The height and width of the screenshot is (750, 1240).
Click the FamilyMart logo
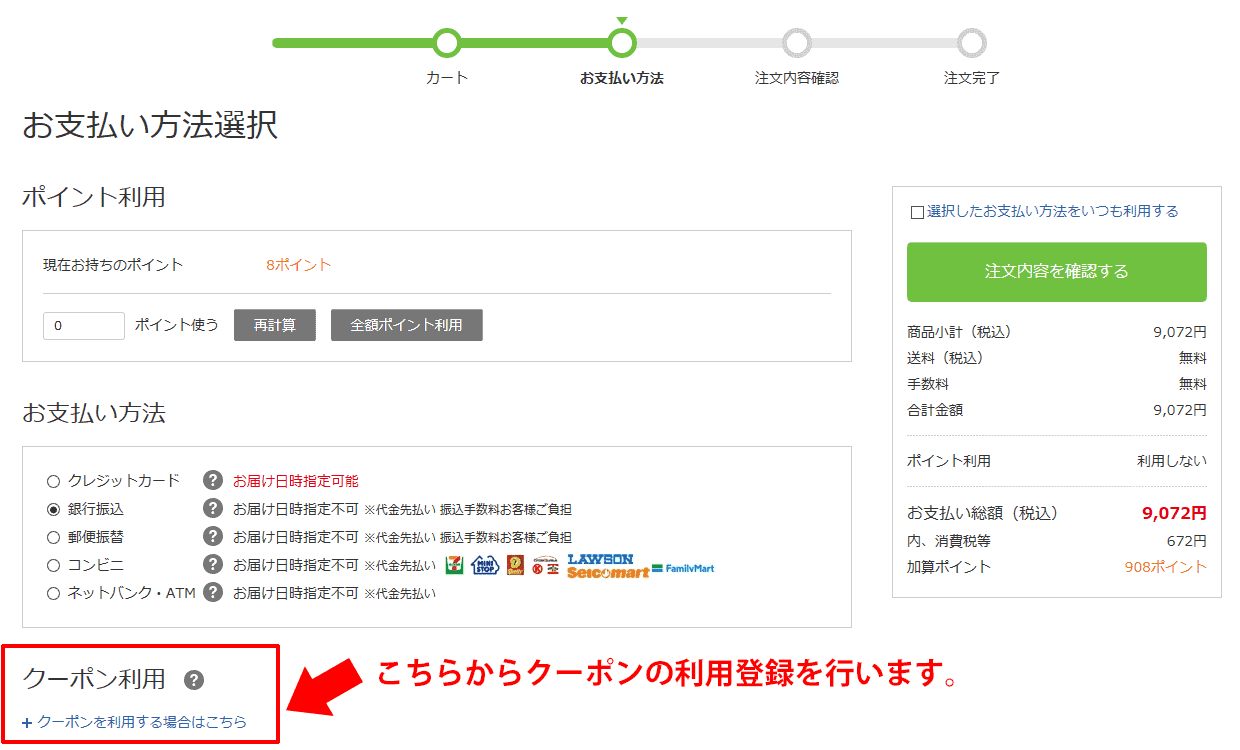(x=684, y=569)
